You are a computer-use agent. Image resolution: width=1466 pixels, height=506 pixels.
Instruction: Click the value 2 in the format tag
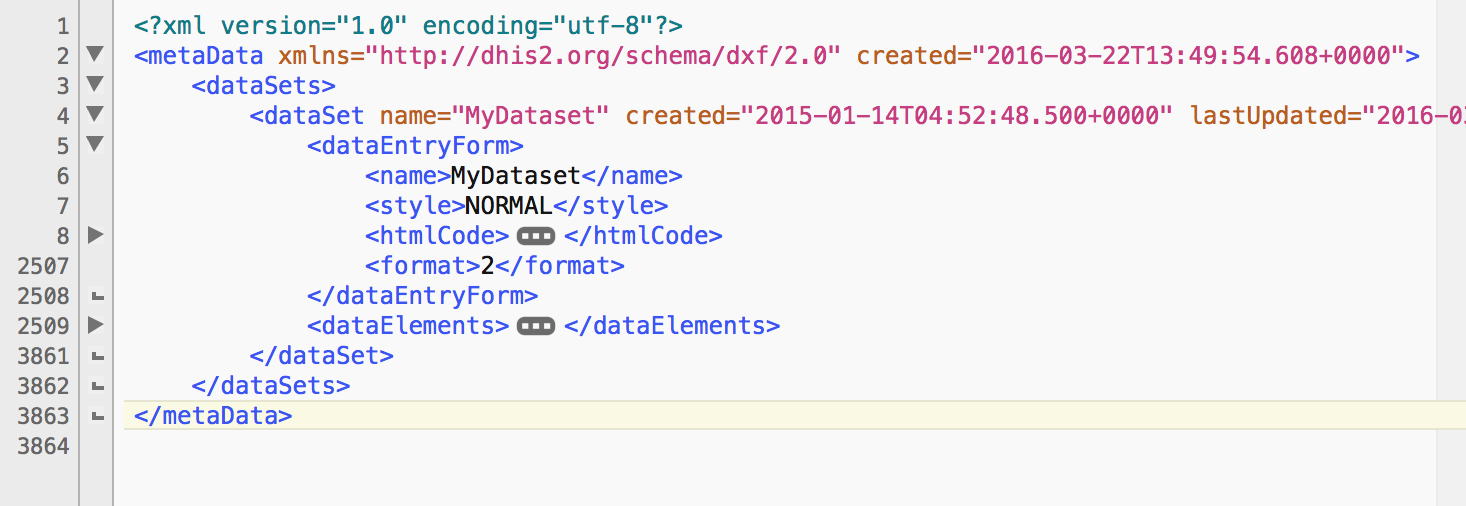click(x=488, y=266)
